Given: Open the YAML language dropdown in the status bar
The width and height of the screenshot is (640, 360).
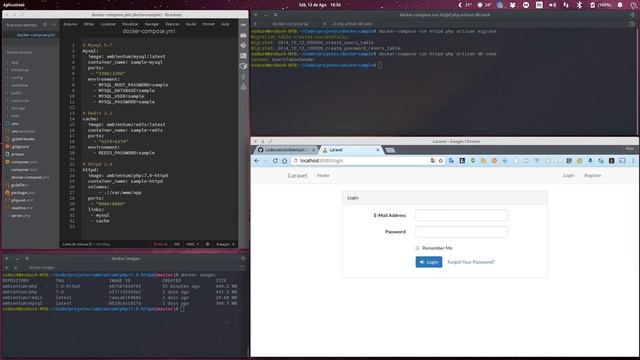Looking at the screenshot, I should [193, 244].
